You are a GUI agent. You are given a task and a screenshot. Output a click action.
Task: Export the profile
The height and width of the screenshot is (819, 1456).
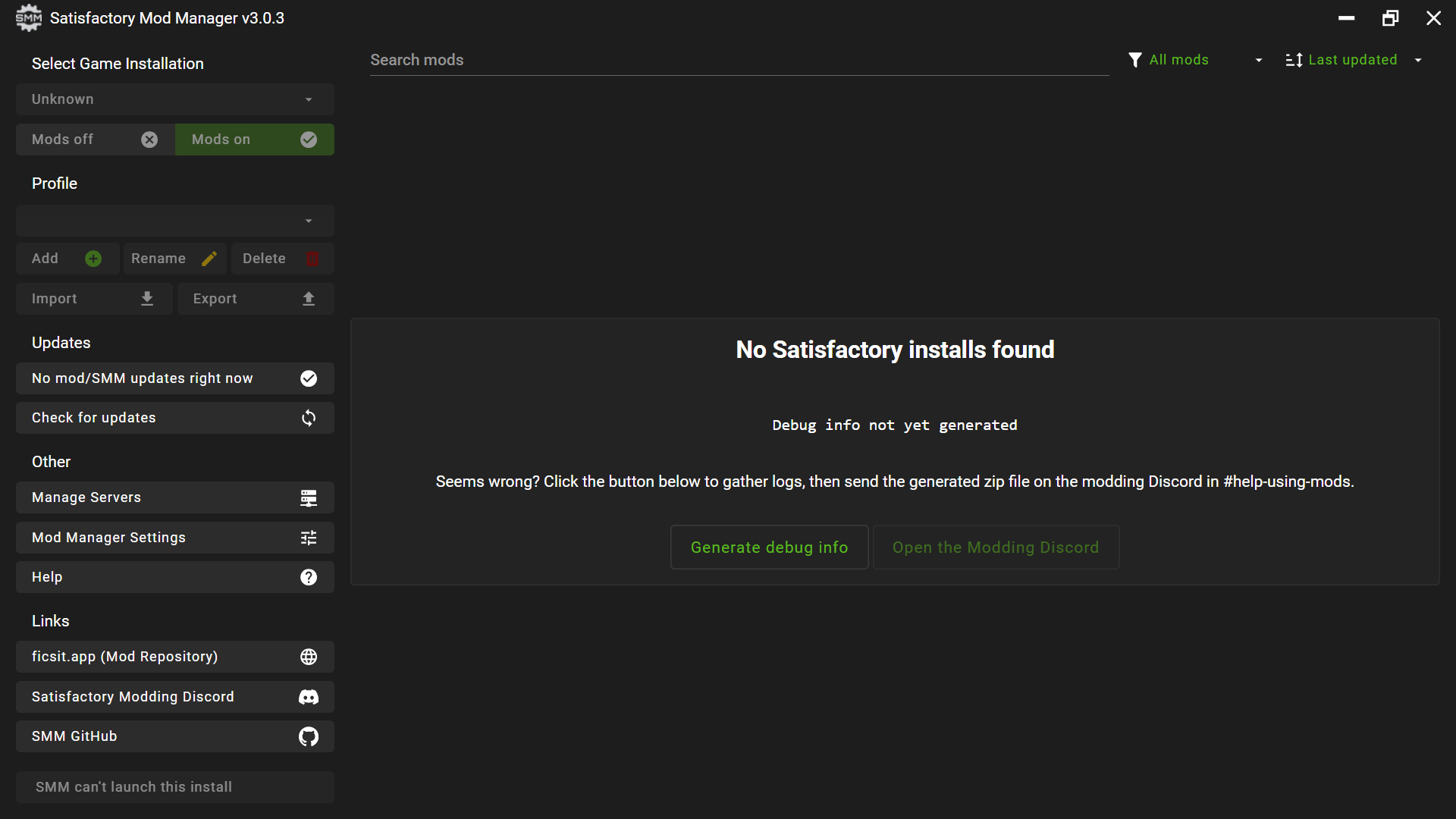[x=256, y=299]
